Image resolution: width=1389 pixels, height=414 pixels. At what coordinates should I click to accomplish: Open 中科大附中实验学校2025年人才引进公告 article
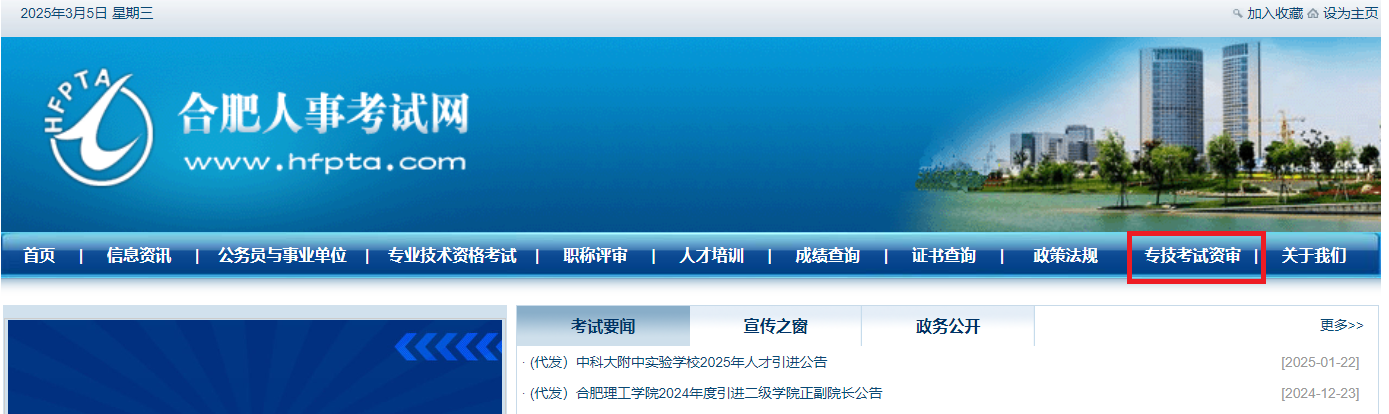point(701,362)
